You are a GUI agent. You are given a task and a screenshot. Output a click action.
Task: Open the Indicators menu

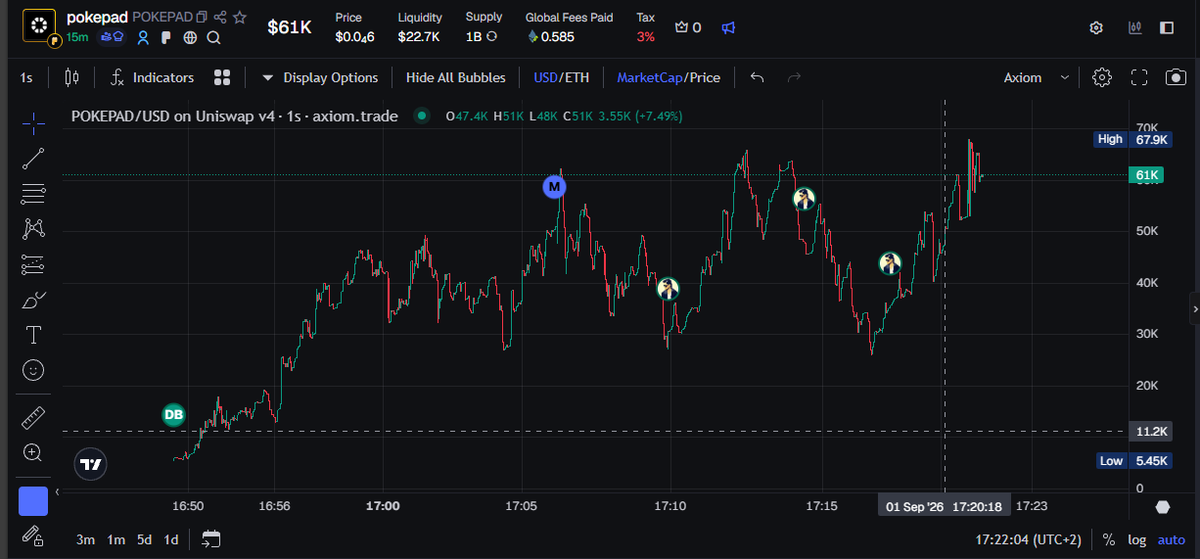(x=152, y=77)
